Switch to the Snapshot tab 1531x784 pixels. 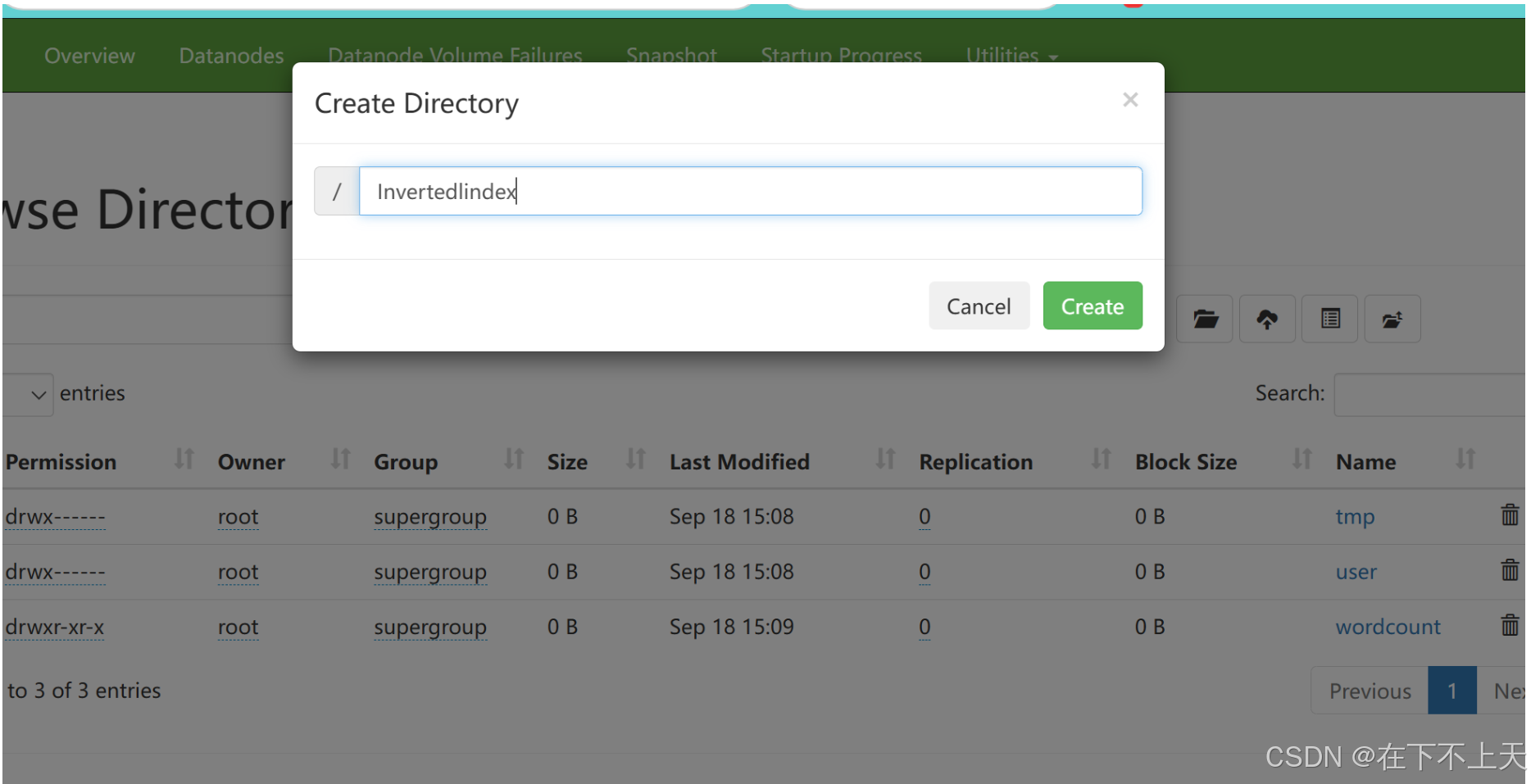pos(671,56)
